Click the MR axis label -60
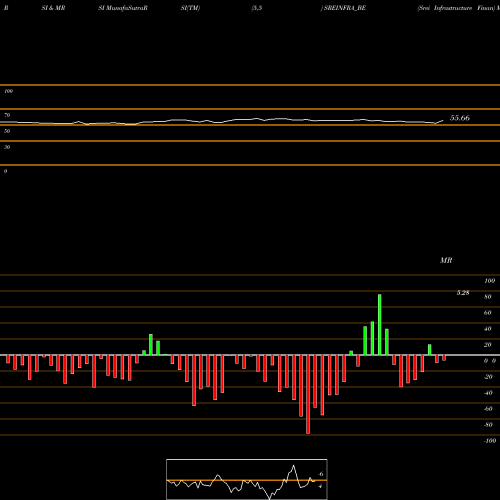The height and width of the screenshot is (500, 500). [x=488, y=409]
